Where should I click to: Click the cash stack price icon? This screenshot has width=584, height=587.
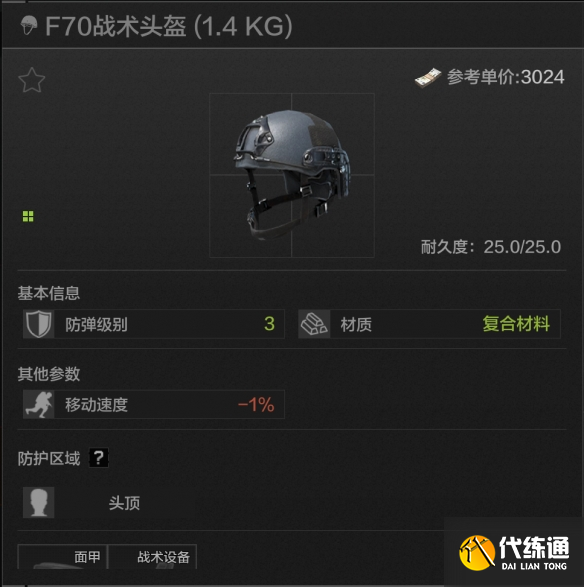[x=428, y=78]
